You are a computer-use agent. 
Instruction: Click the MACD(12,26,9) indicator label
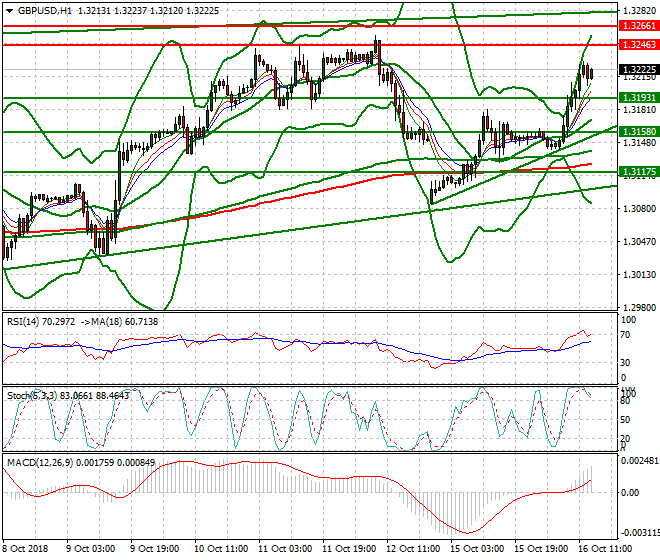(x=38, y=463)
